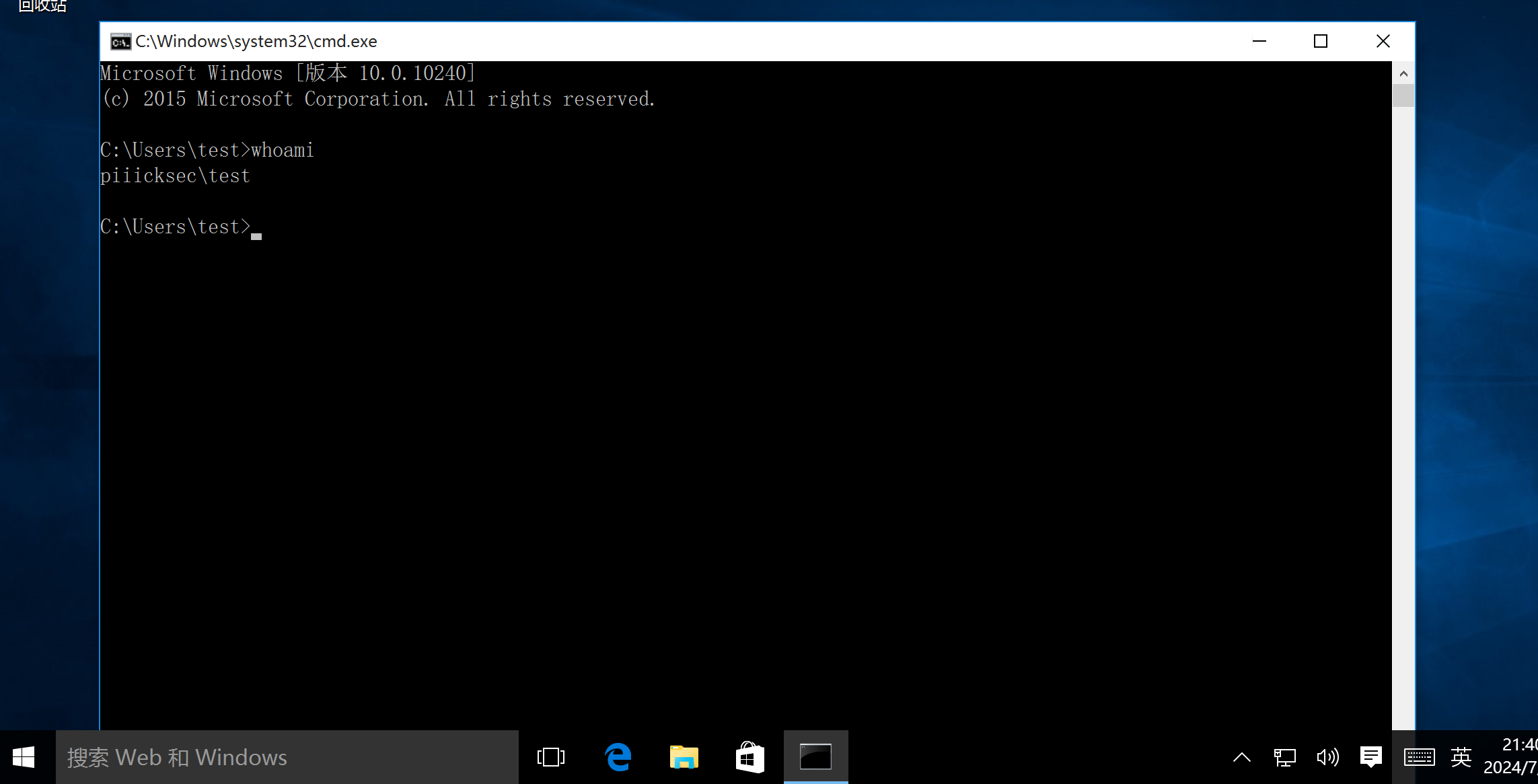Click the console vertical scrollbar thumb
The image size is (1538, 784).
[1403, 95]
